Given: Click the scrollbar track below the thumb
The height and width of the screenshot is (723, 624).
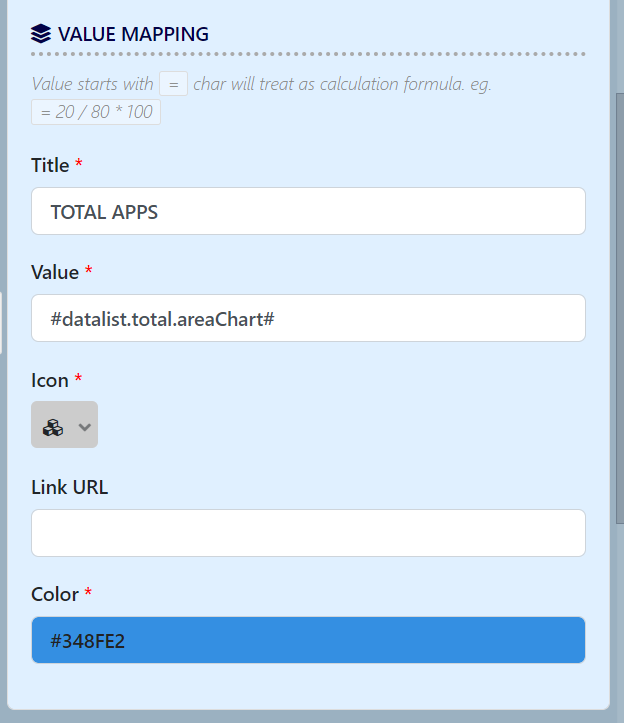Looking at the screenshot, I should pyautogui.click(x=618, y=620).
